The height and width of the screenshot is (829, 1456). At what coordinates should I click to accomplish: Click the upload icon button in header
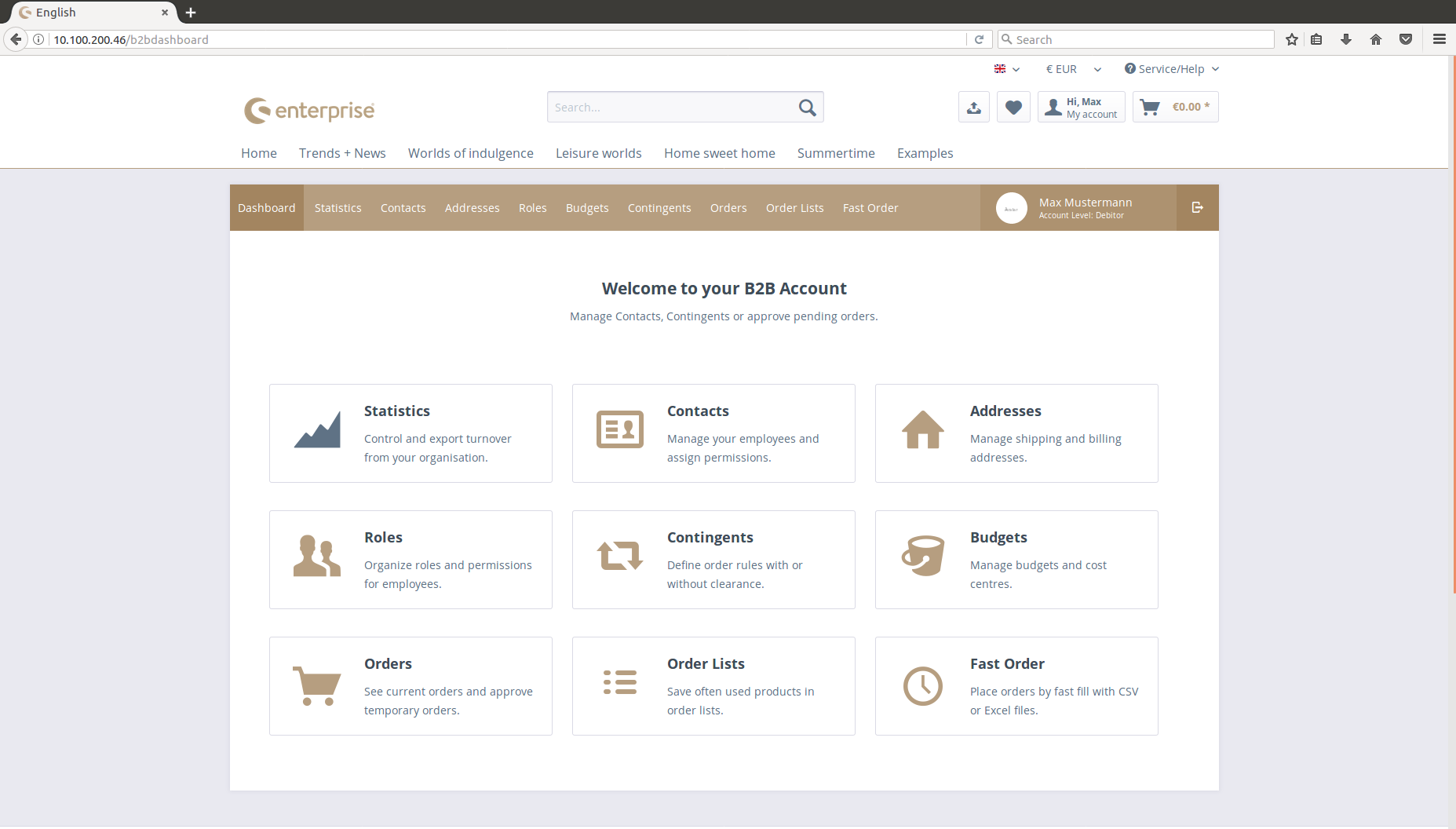[x=973, y=108]
